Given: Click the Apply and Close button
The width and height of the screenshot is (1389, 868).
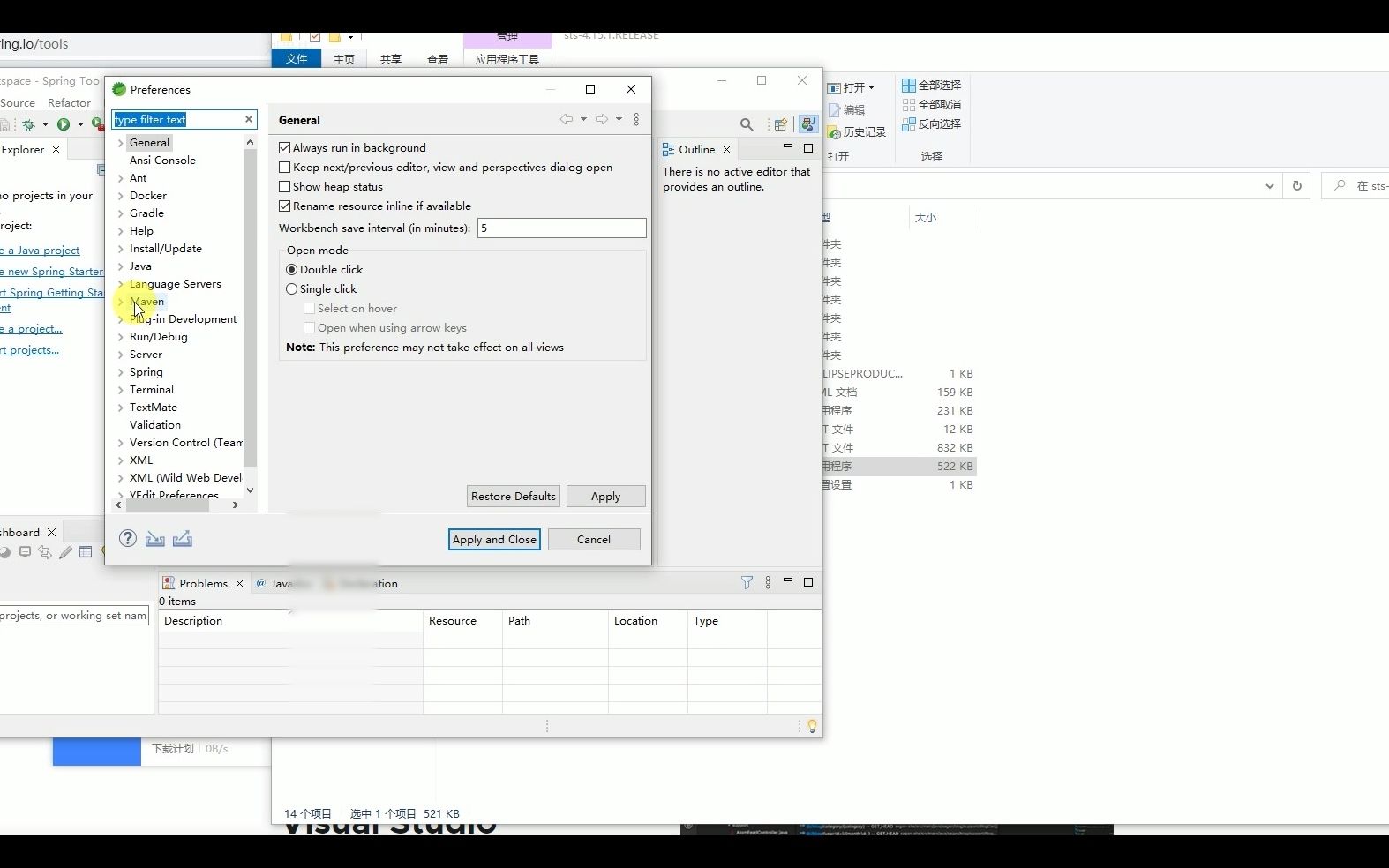Looking at the screenshot, I should [x=494, y=539].
